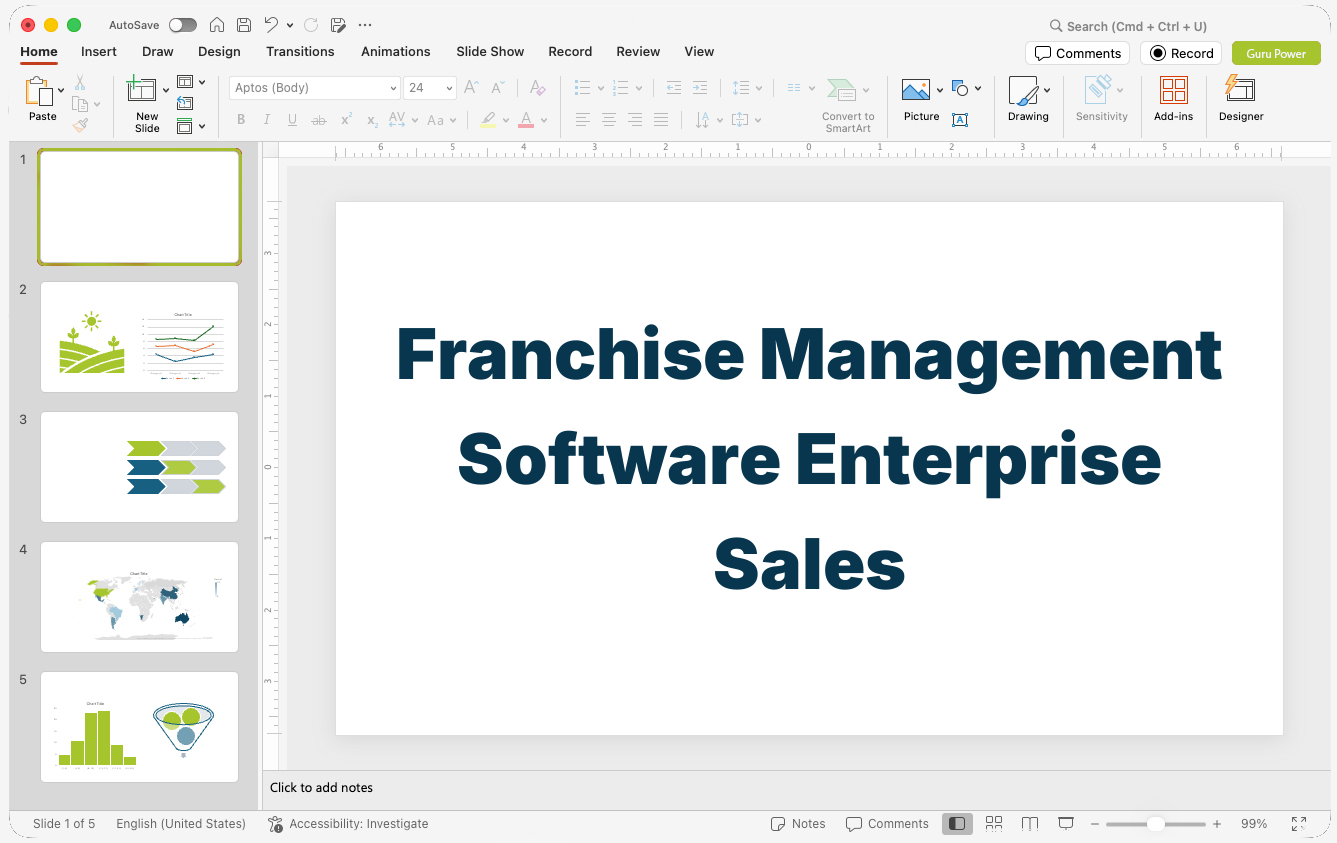The height and width of the screenshot is (843, 1337).
Task: Click the Paste clipboard icon
Action: click(39, 92)
